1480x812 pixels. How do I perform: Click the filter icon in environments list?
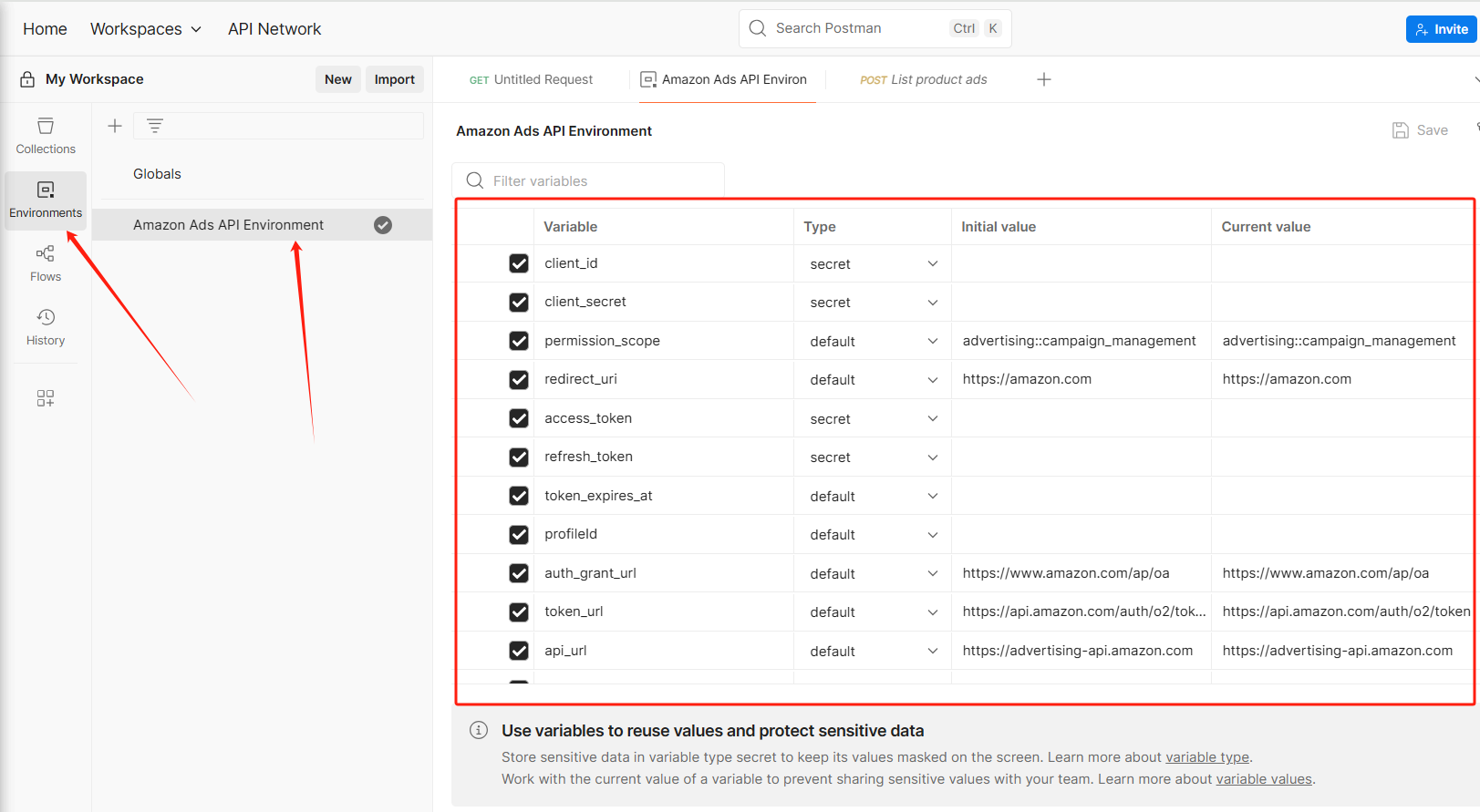(x=155, y=126)
